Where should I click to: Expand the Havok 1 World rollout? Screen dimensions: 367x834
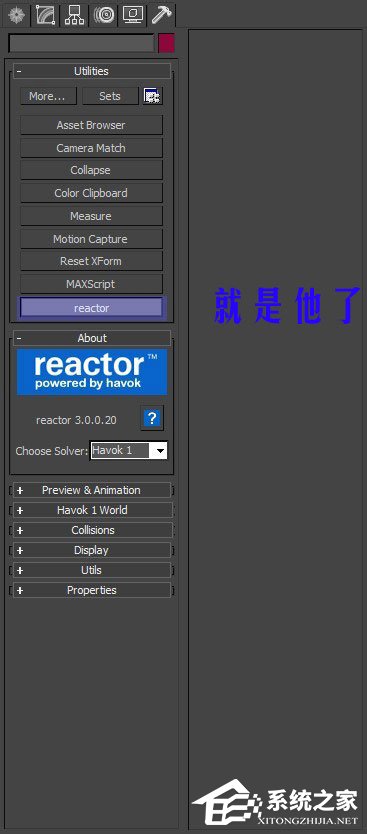91,510
